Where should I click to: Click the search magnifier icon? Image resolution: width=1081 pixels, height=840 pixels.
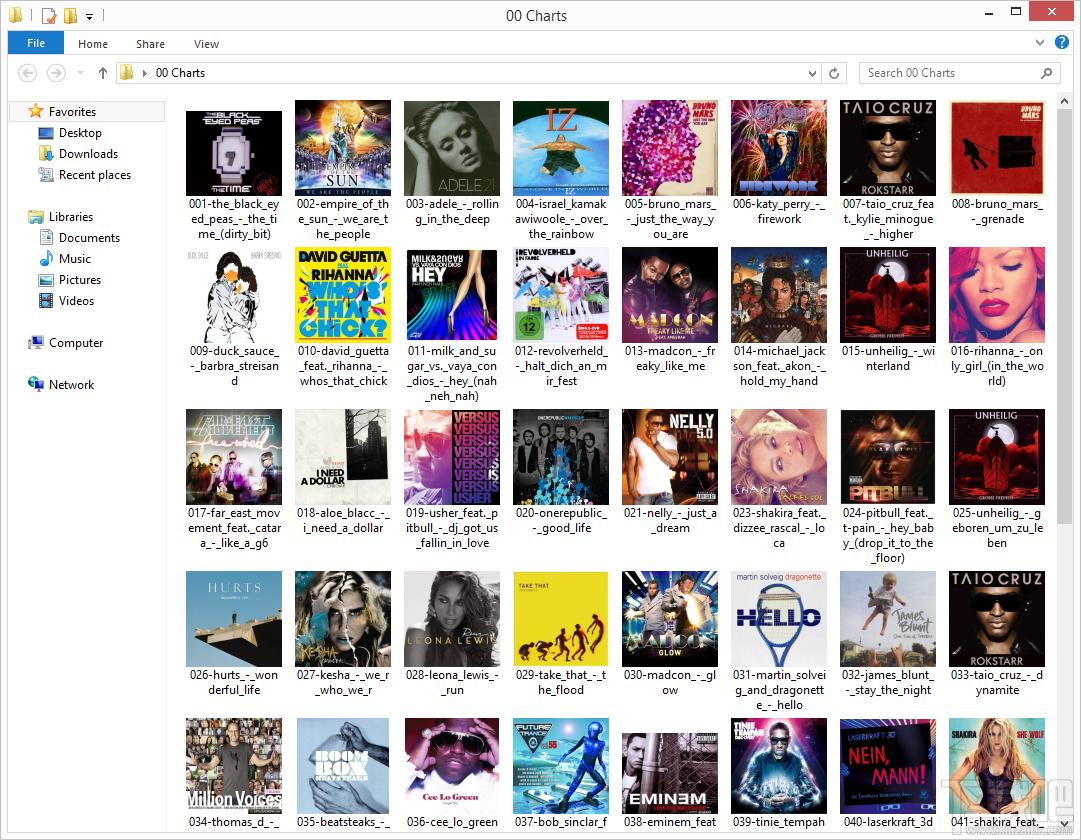click(x=1047, y=73)
